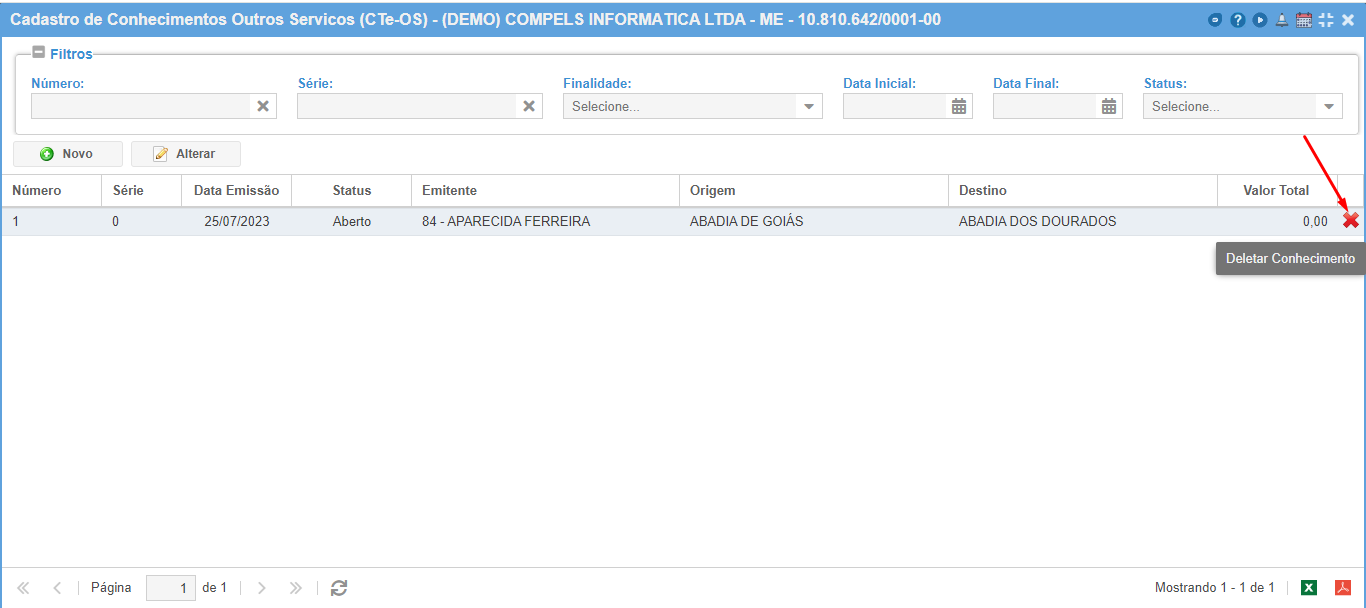Click the play video tutorial icon
This screenshot has width=1366, height=608.
tap(1259, 20)
